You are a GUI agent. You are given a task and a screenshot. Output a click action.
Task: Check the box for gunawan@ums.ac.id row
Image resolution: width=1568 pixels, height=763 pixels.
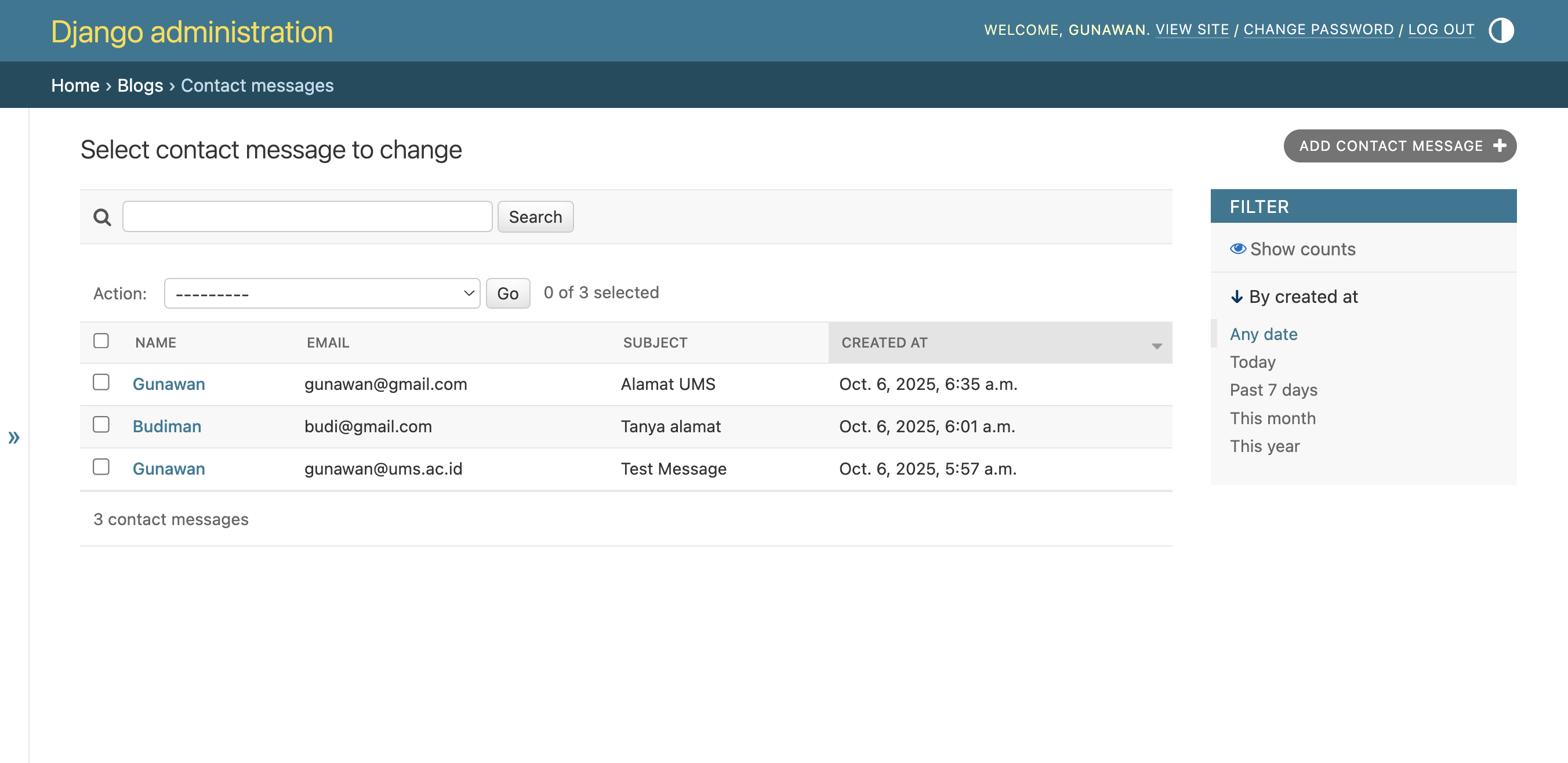[101, 467]
